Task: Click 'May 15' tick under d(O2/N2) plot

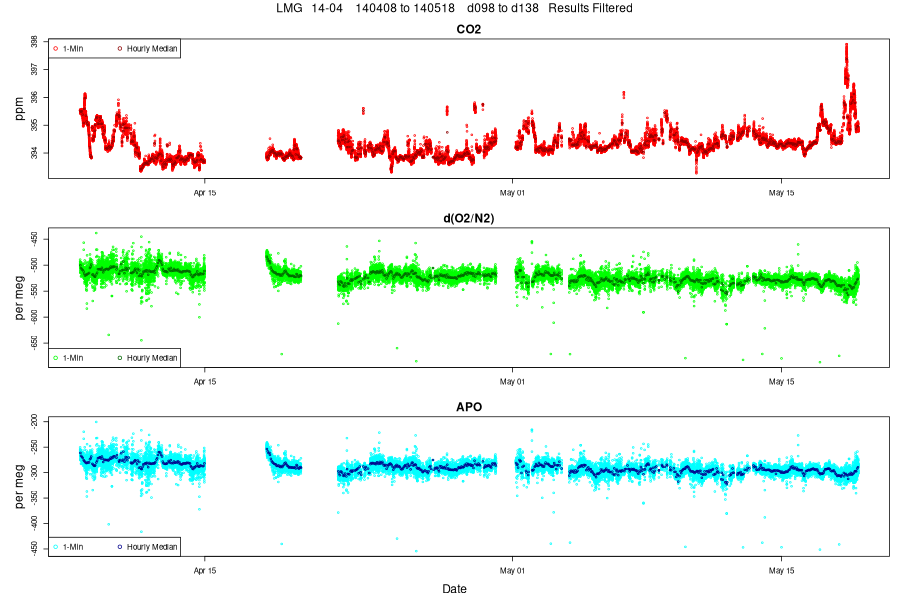Action: pyautogui.click(x=781, y=382)
